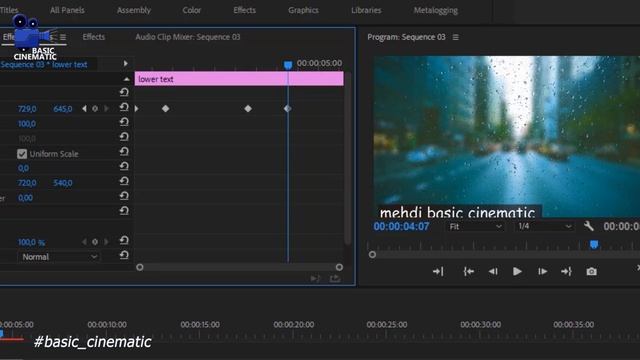Reset the 100,0 % opacity row
Screen dimensions: 640x360
point(124,241)
